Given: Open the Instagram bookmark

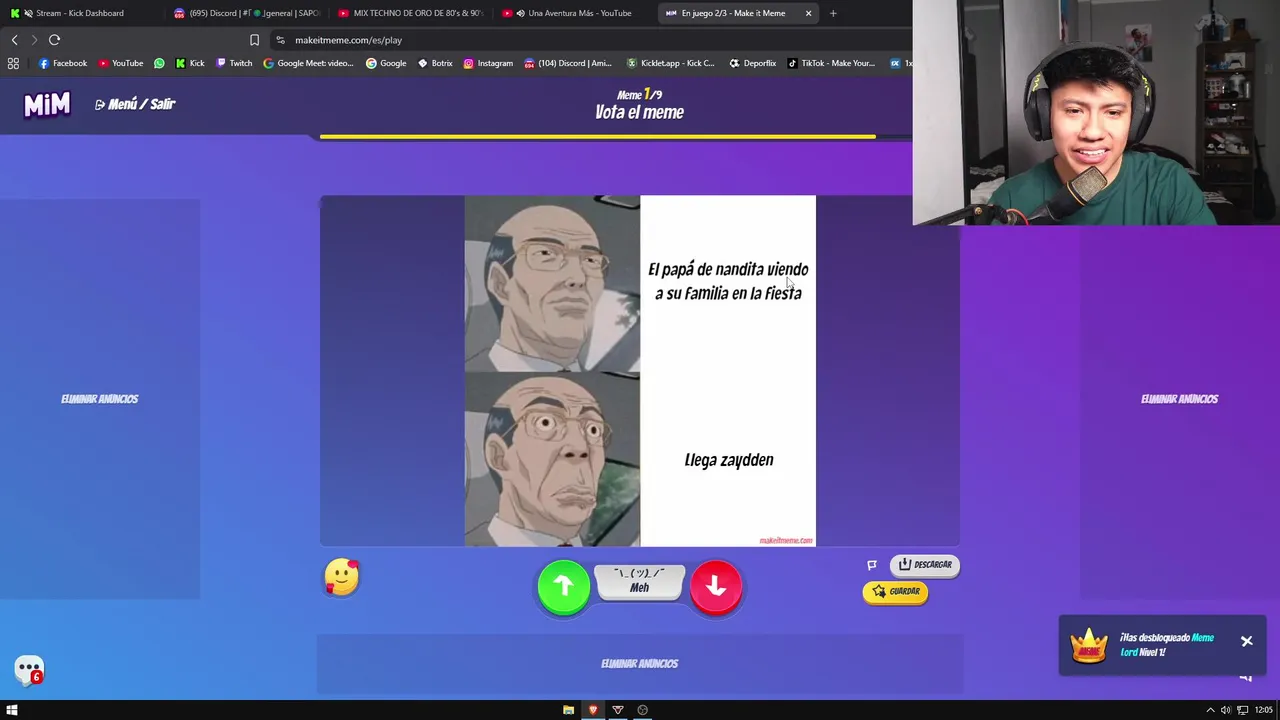Looking at the screenshot, I should (x=488, y=63).
